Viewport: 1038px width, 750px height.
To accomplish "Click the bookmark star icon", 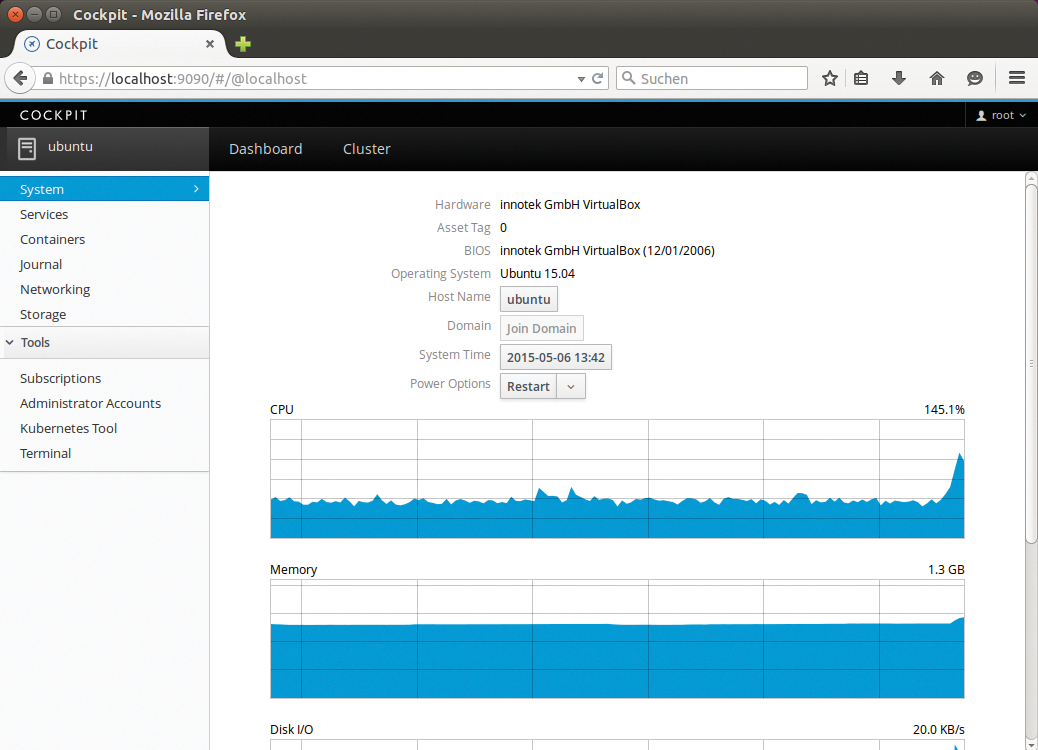I will pos(829,78).
